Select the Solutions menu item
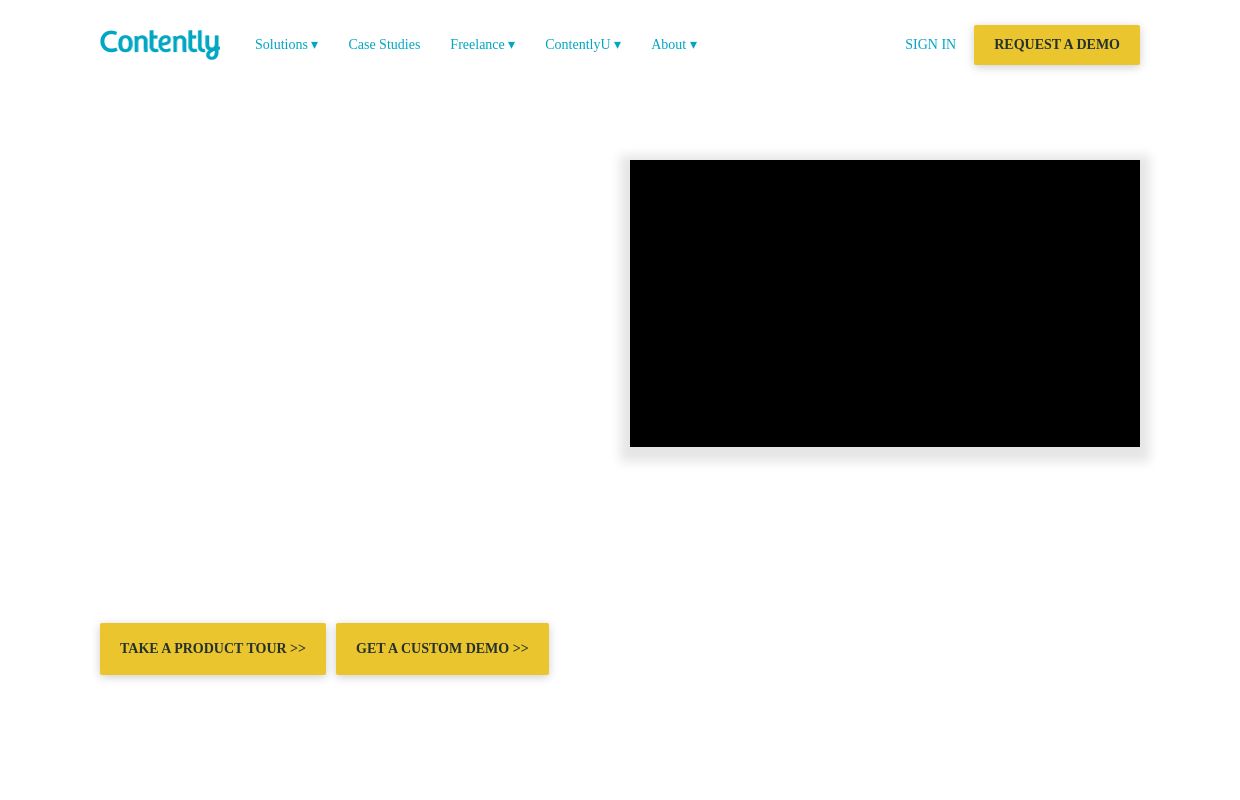Viewport: 1240px width, 800px height. 281,44
